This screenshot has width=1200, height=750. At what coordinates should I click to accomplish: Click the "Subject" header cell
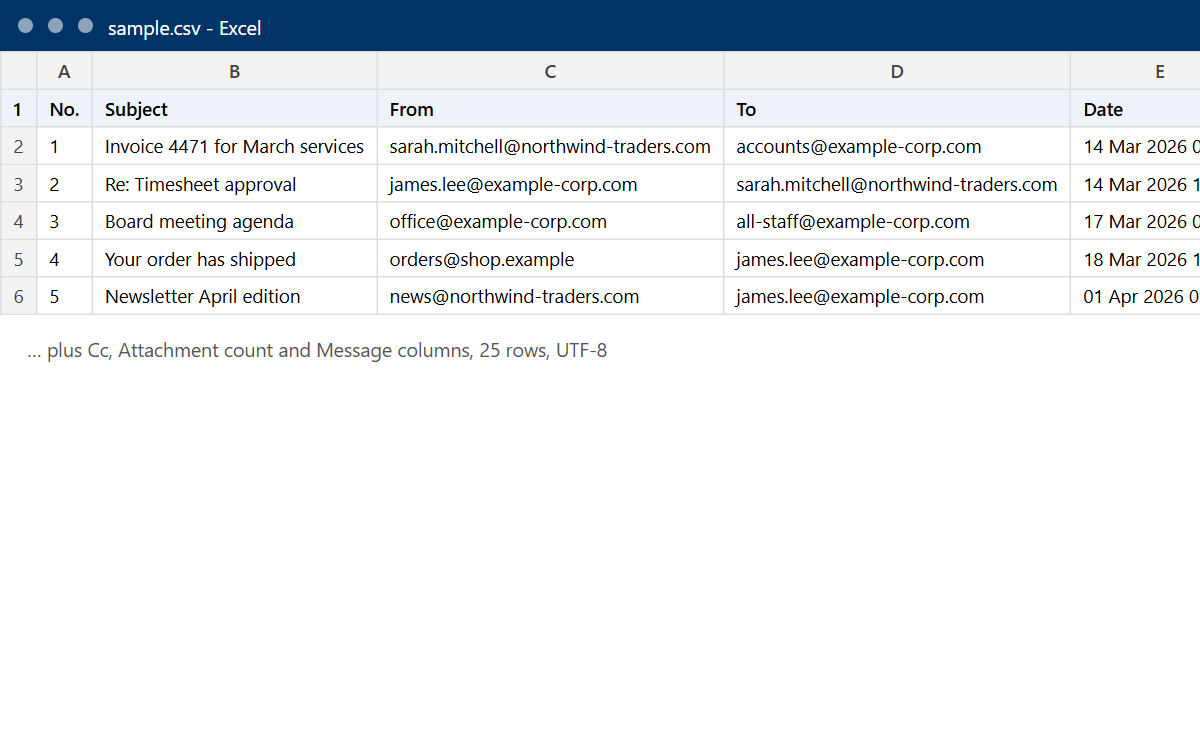coord(235,109)
